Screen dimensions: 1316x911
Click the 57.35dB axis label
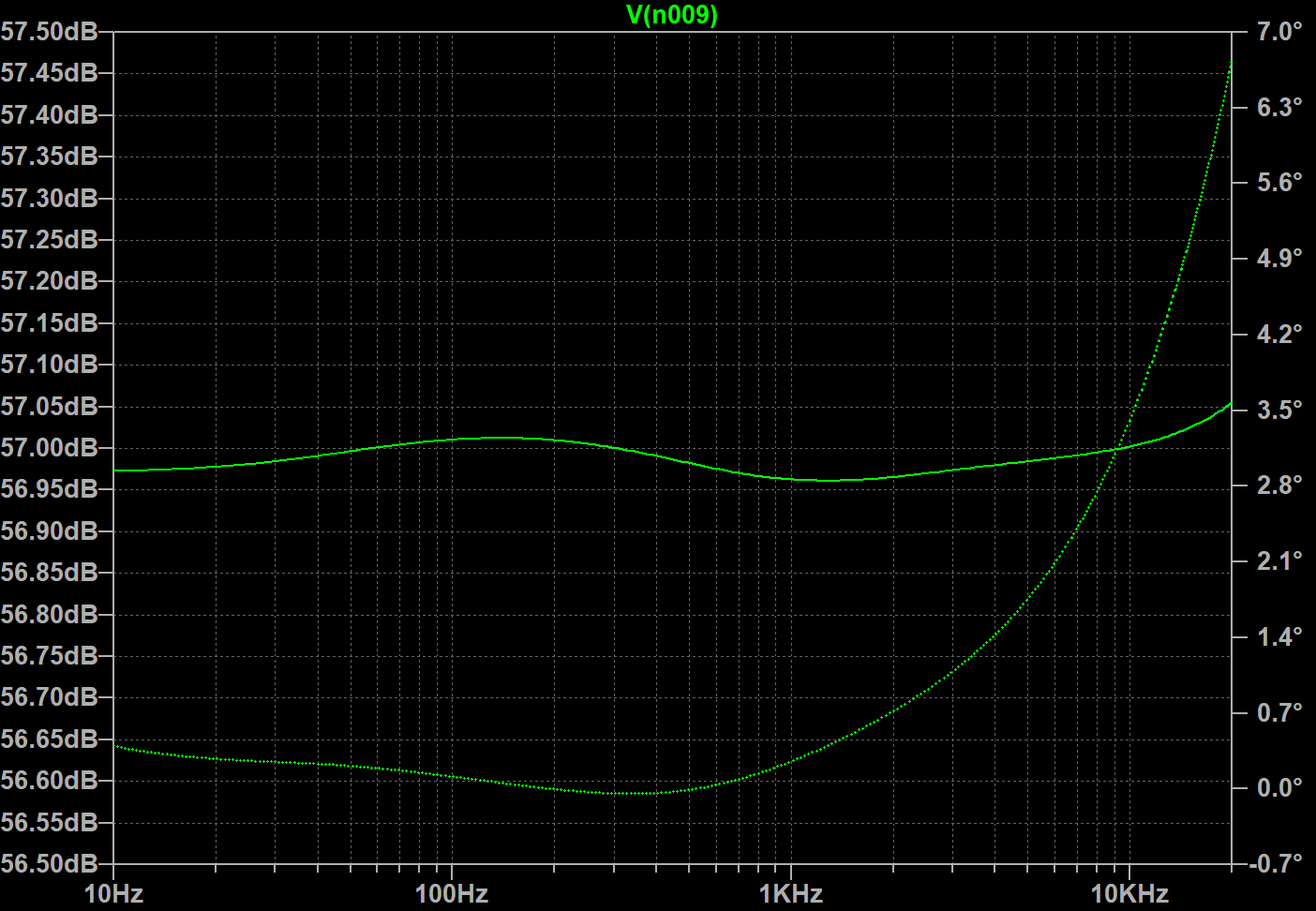click(x=49, y=157)
